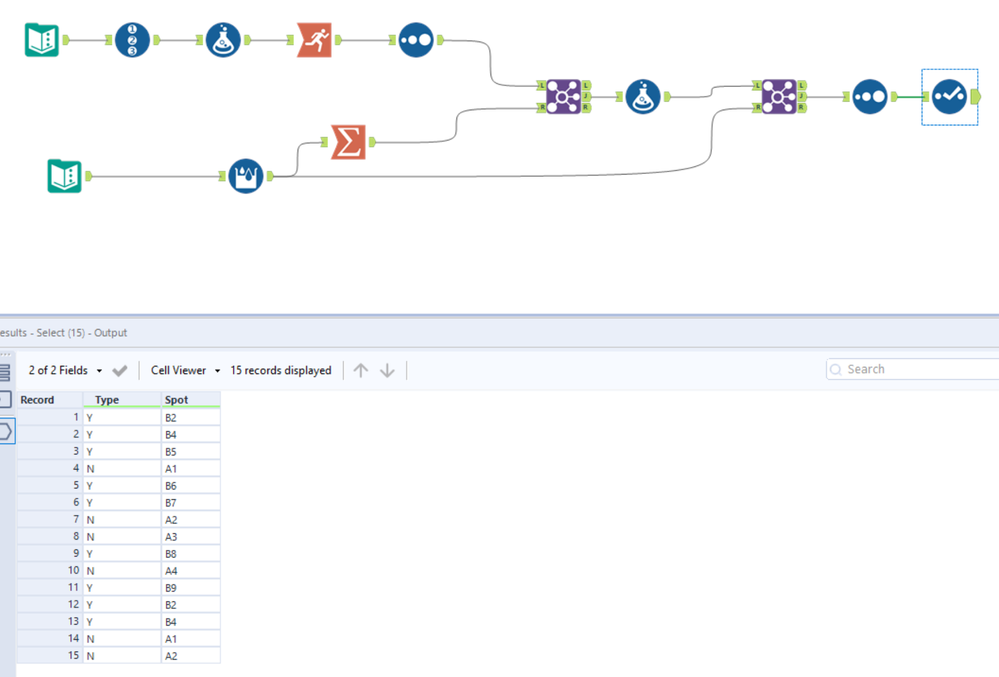999x677 pixels.
Task: Expand the 2 of 2 Fields dropdown
Action: pyautogui.click(x=65, y=370)
